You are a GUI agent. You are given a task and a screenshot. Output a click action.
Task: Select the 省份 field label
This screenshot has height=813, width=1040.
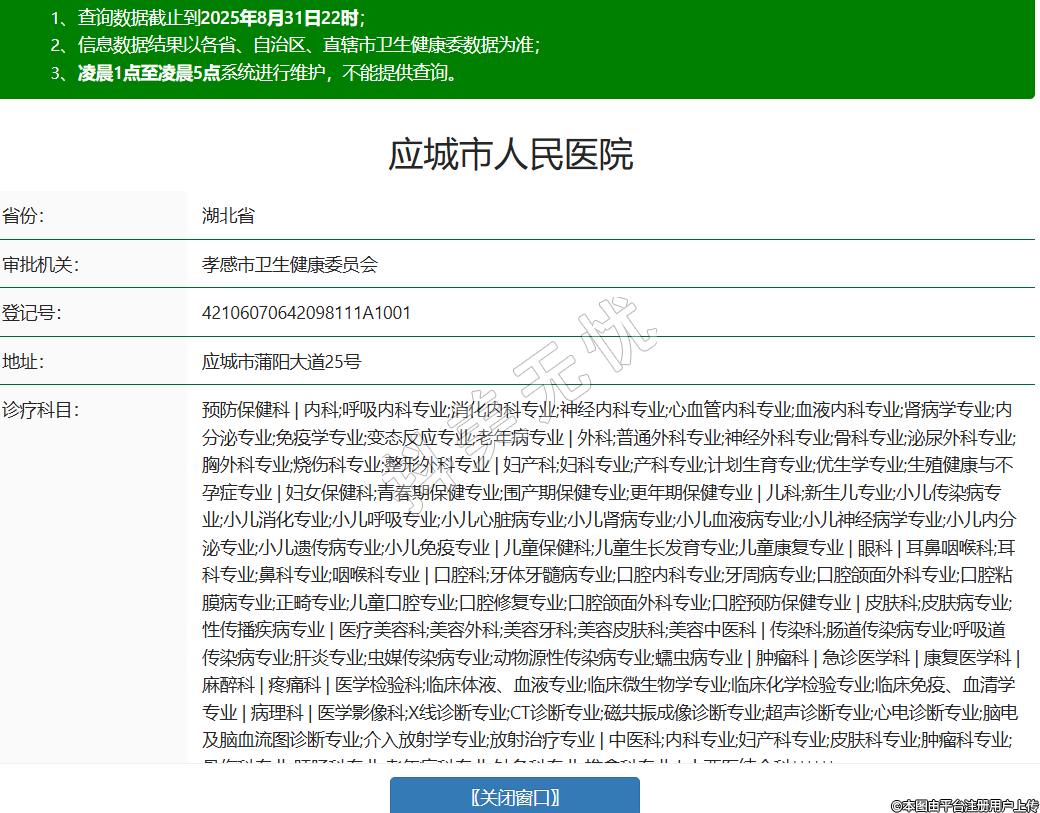(24, 216)
